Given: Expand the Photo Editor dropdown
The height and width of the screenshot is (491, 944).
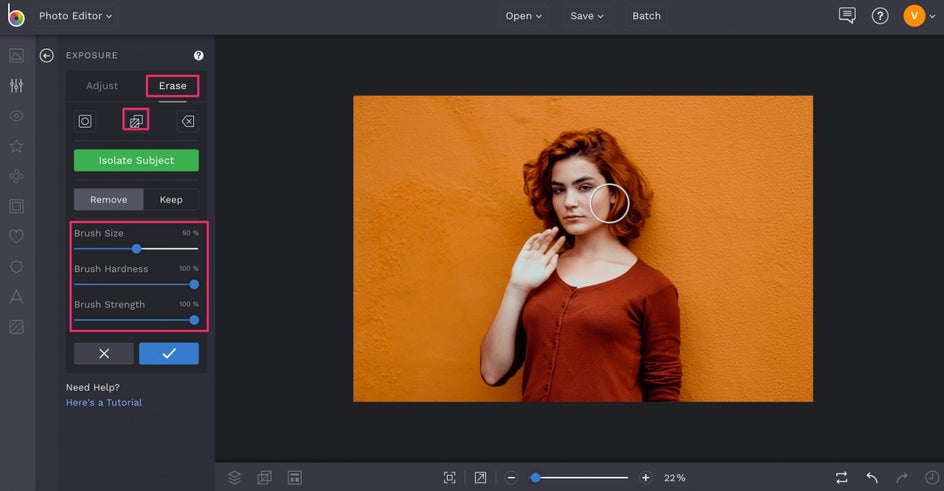Looking at the screenshot, I should (x=76, y=16).
